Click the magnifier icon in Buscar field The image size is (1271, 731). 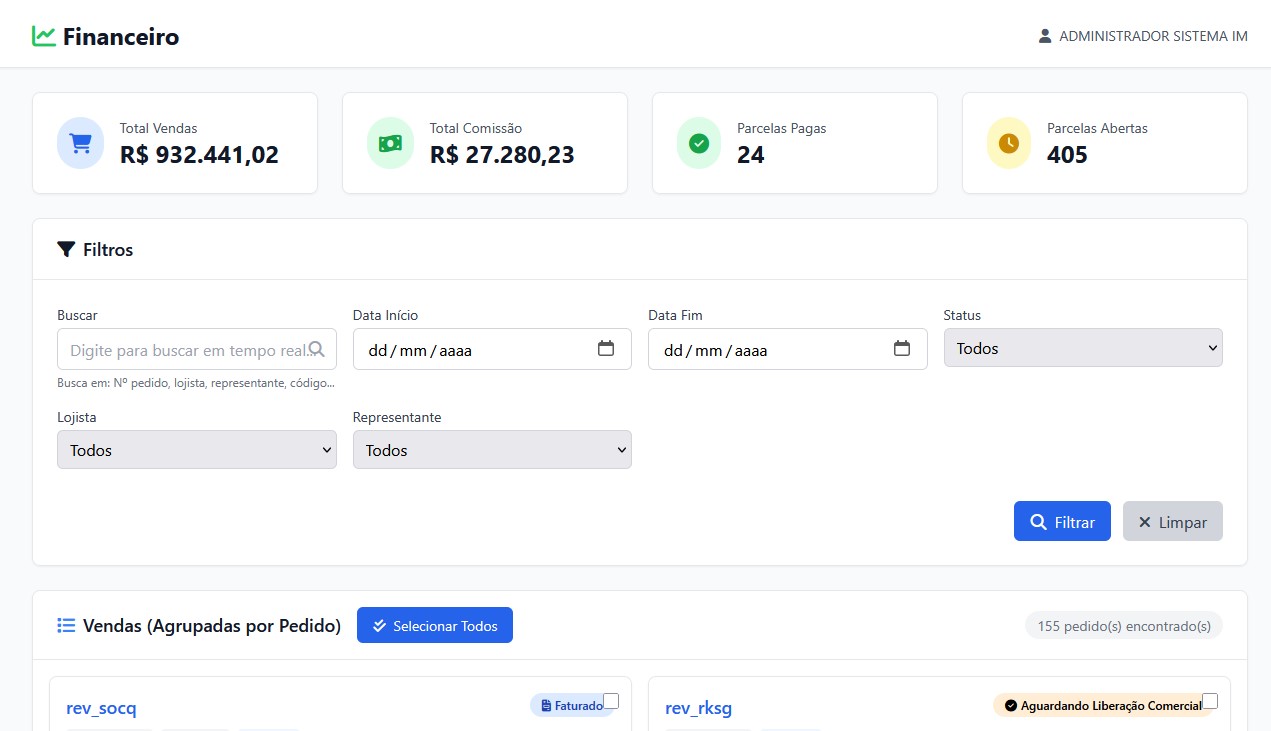tap(317, 349)
